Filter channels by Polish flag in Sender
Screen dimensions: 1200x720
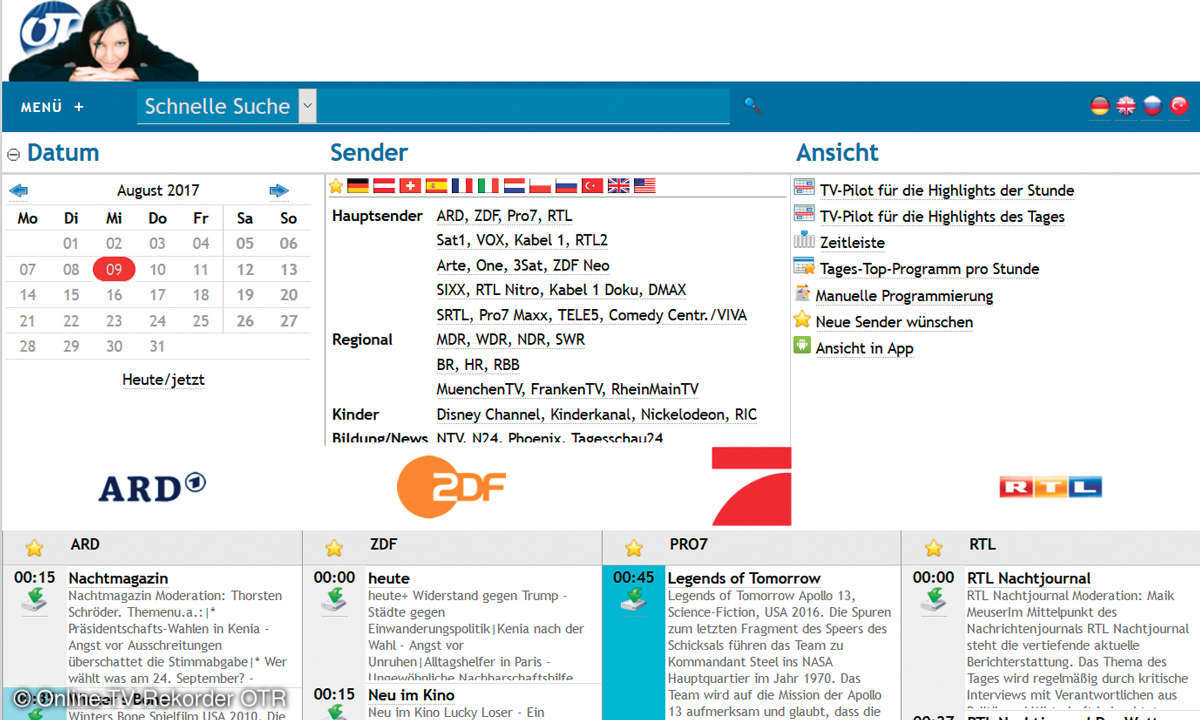point(540,186)
